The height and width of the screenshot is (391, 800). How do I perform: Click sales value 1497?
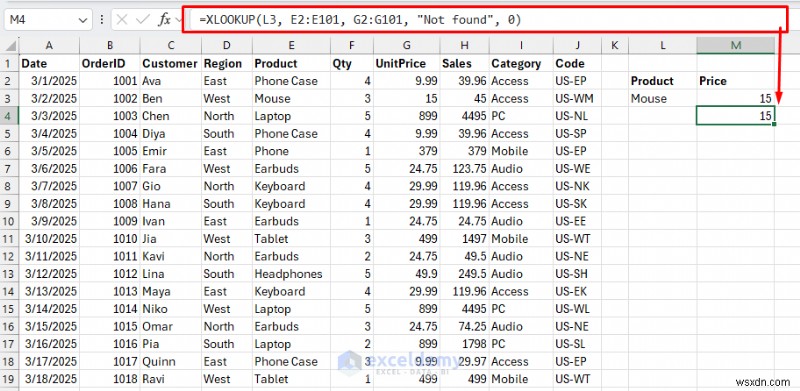click(464, 239)
